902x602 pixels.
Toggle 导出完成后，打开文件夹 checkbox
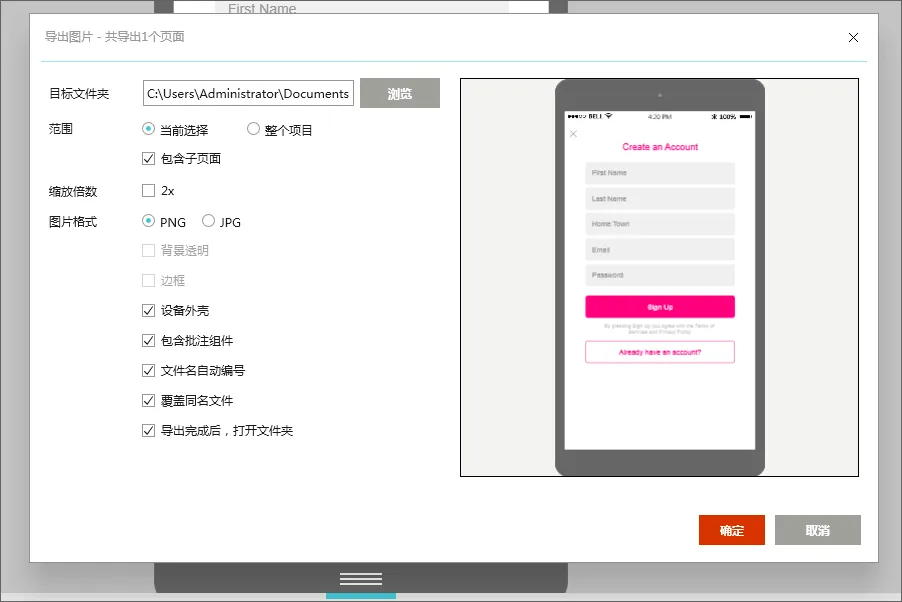point(149,431)
